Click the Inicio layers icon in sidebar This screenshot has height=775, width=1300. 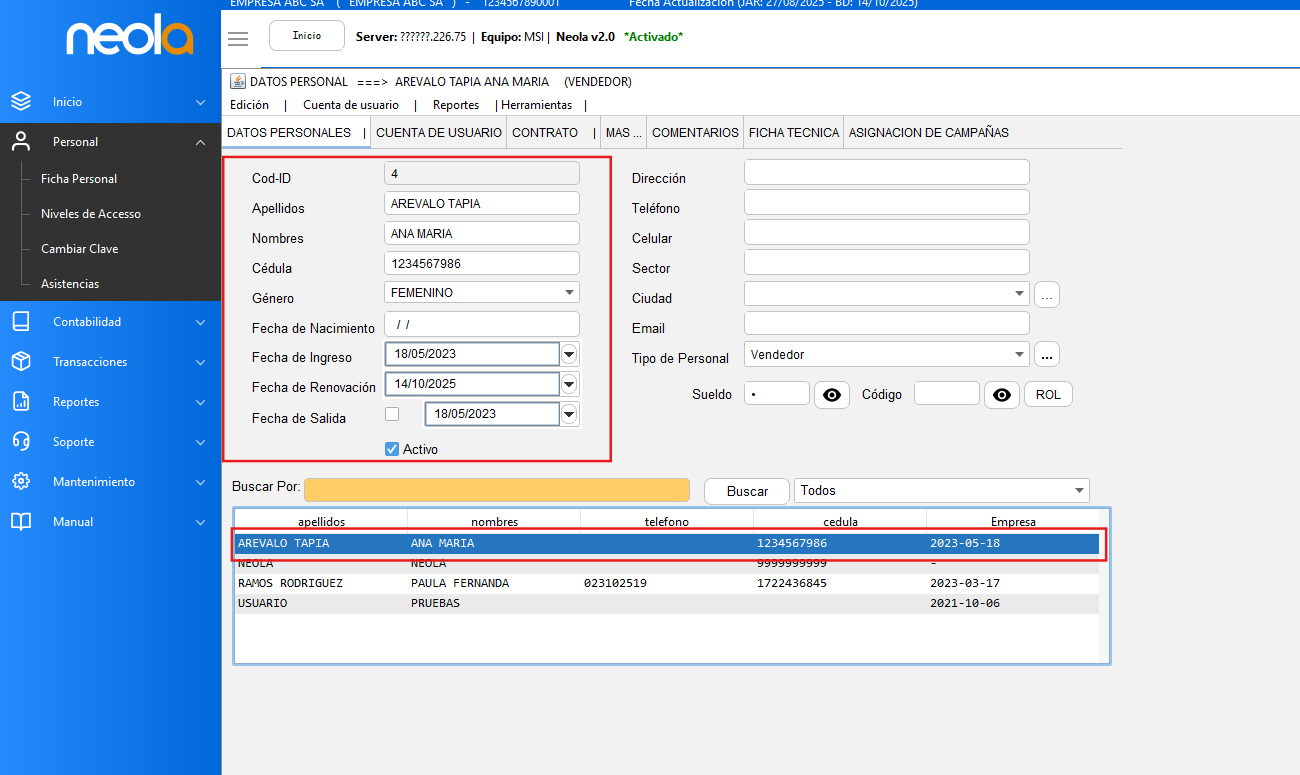tap(21, 101)
